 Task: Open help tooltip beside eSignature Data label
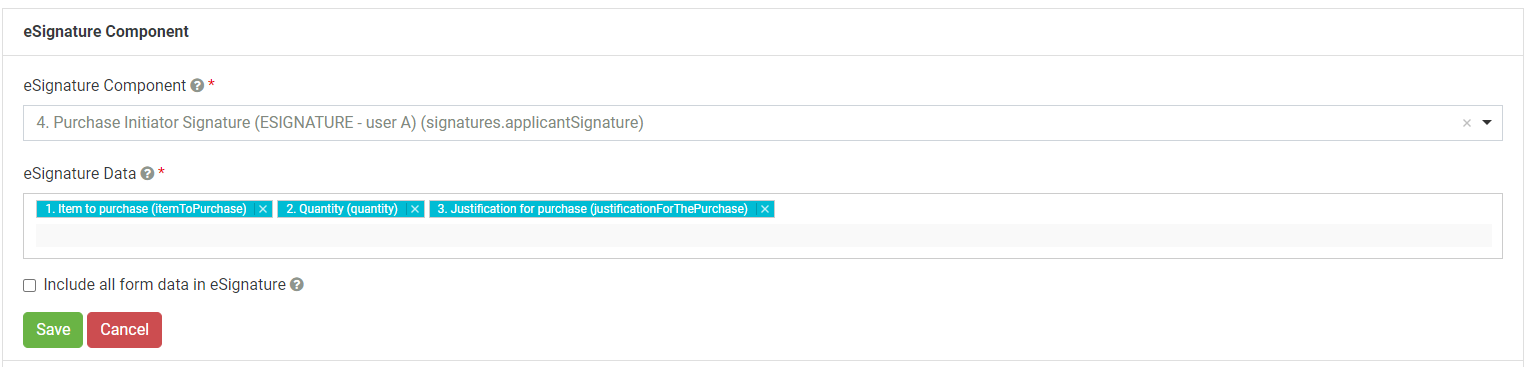[147, 173]
